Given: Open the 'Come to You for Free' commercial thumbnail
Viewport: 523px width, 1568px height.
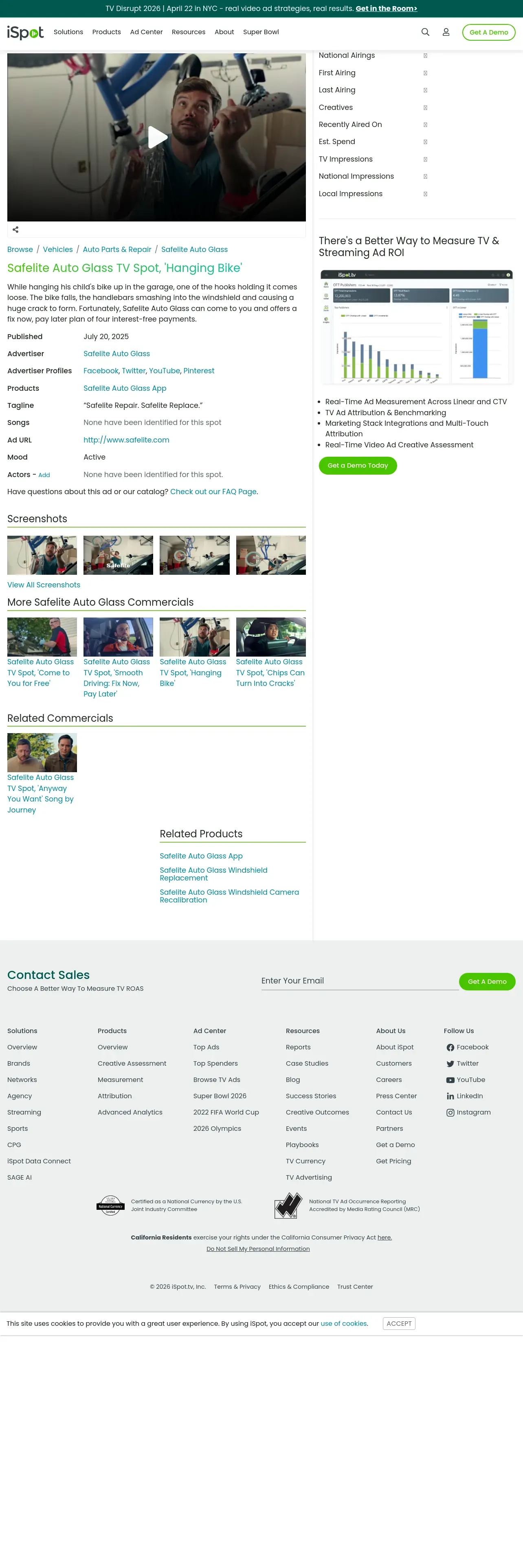Looking at the screenshot, I should tap(42, 637).
